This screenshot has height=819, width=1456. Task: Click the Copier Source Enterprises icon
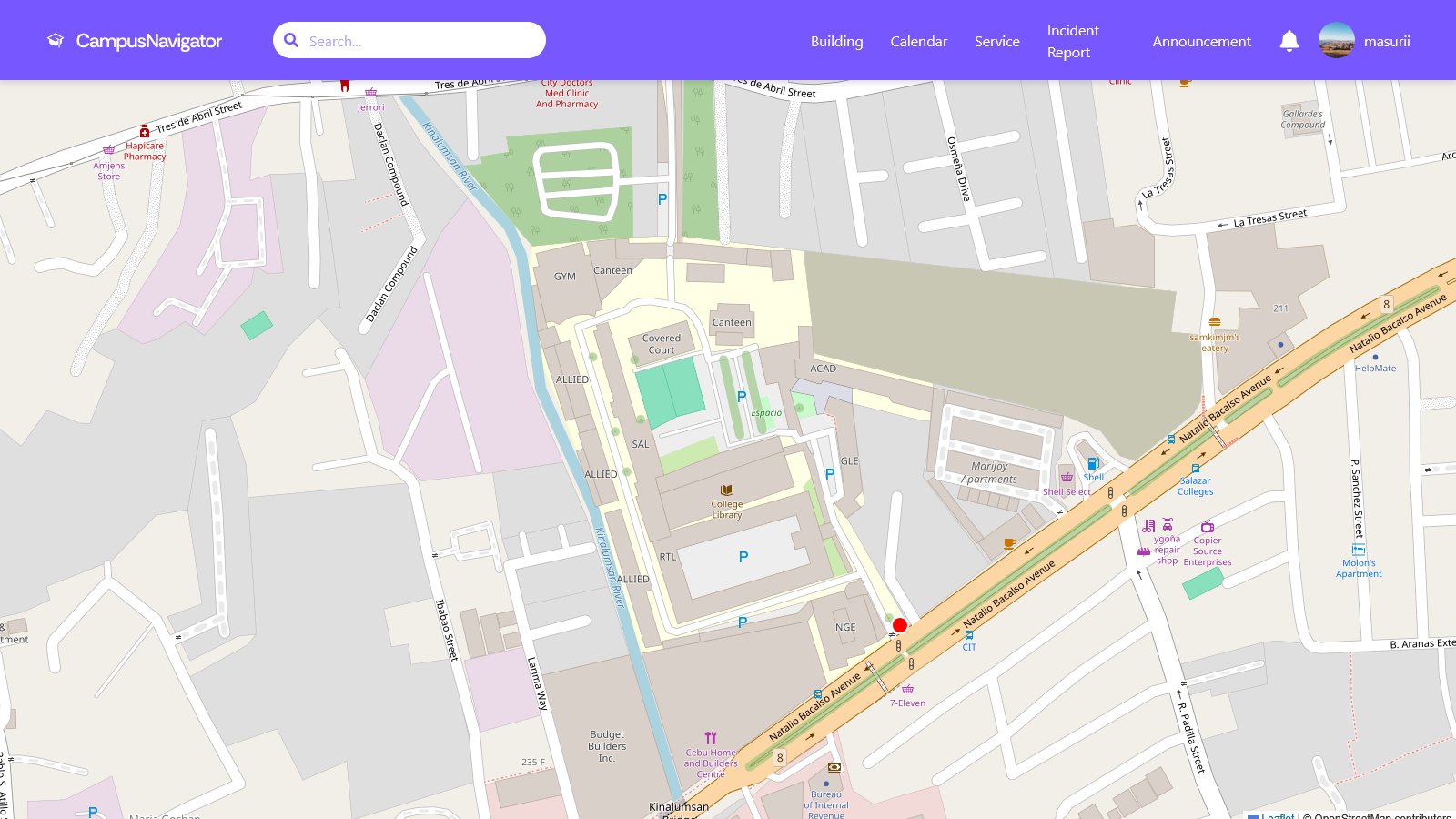point(1207,526)
